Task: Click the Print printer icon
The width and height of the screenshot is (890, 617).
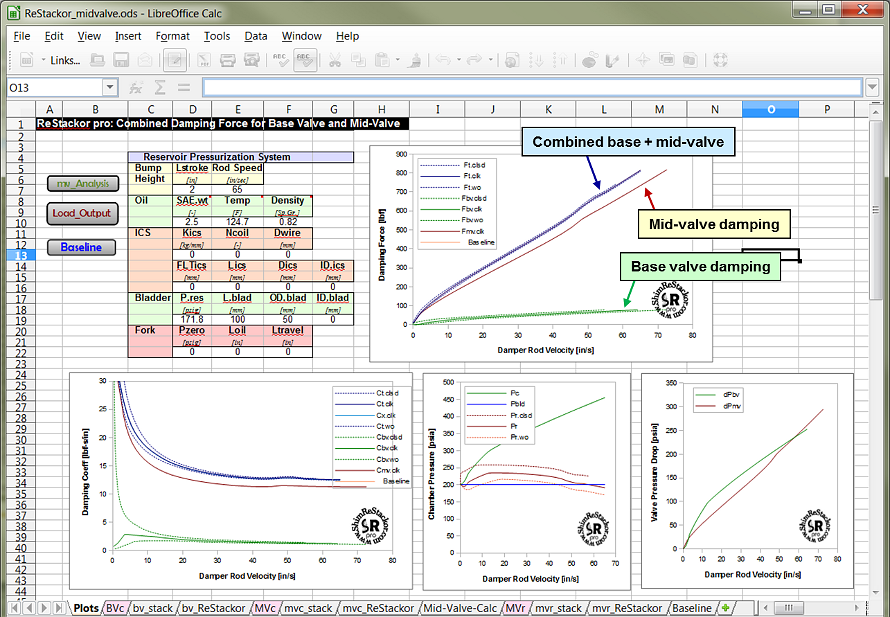Action: click(228, 60)
